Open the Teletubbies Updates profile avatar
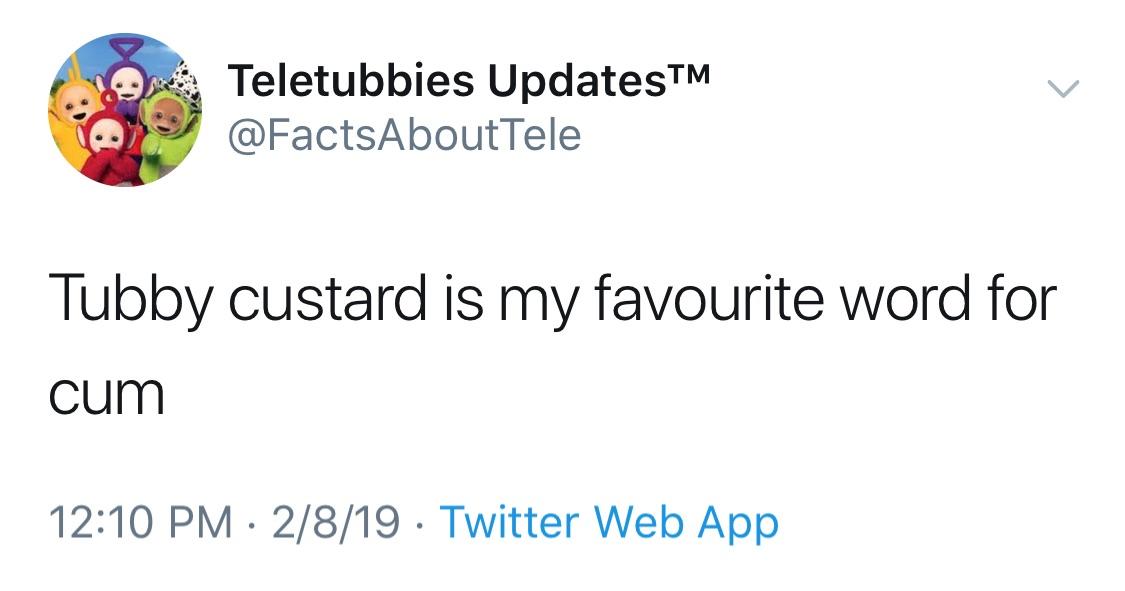 click(125, 110)
